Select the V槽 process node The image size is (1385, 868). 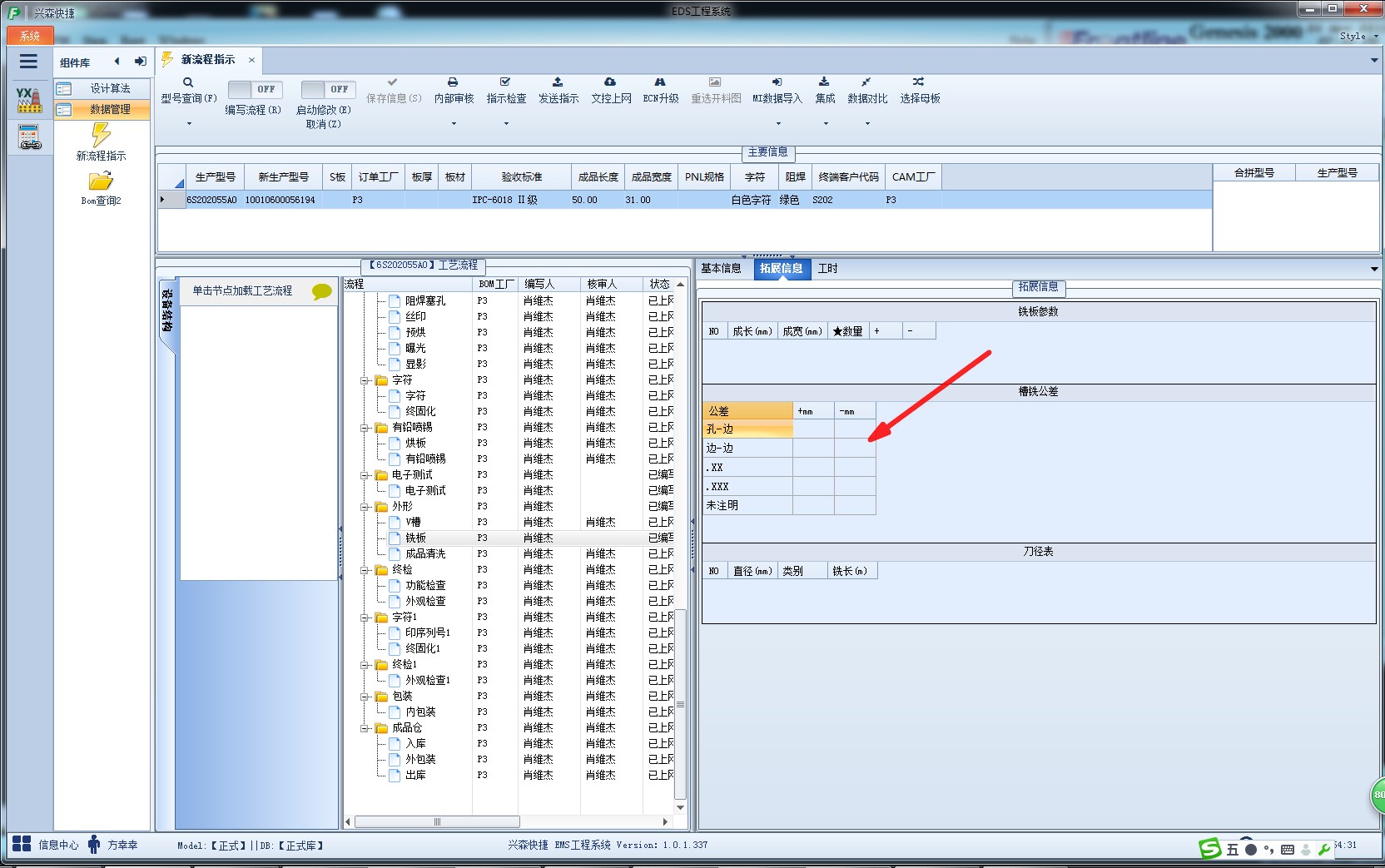[x=413, y=523]
